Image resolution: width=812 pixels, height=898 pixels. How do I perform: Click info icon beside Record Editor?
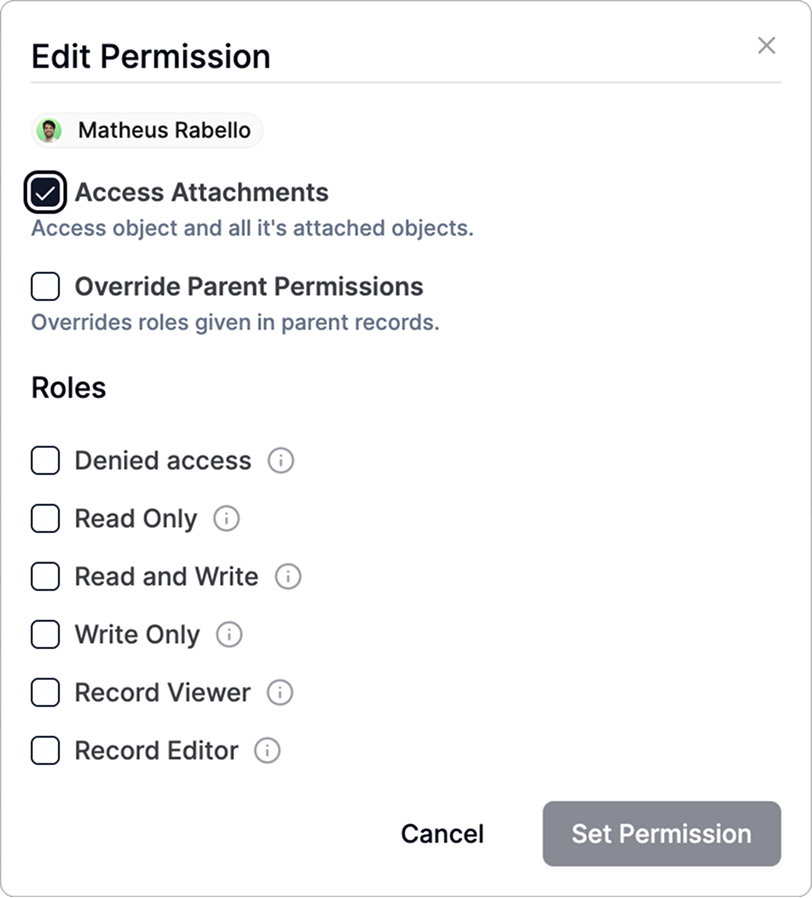[x=267, y=751]
